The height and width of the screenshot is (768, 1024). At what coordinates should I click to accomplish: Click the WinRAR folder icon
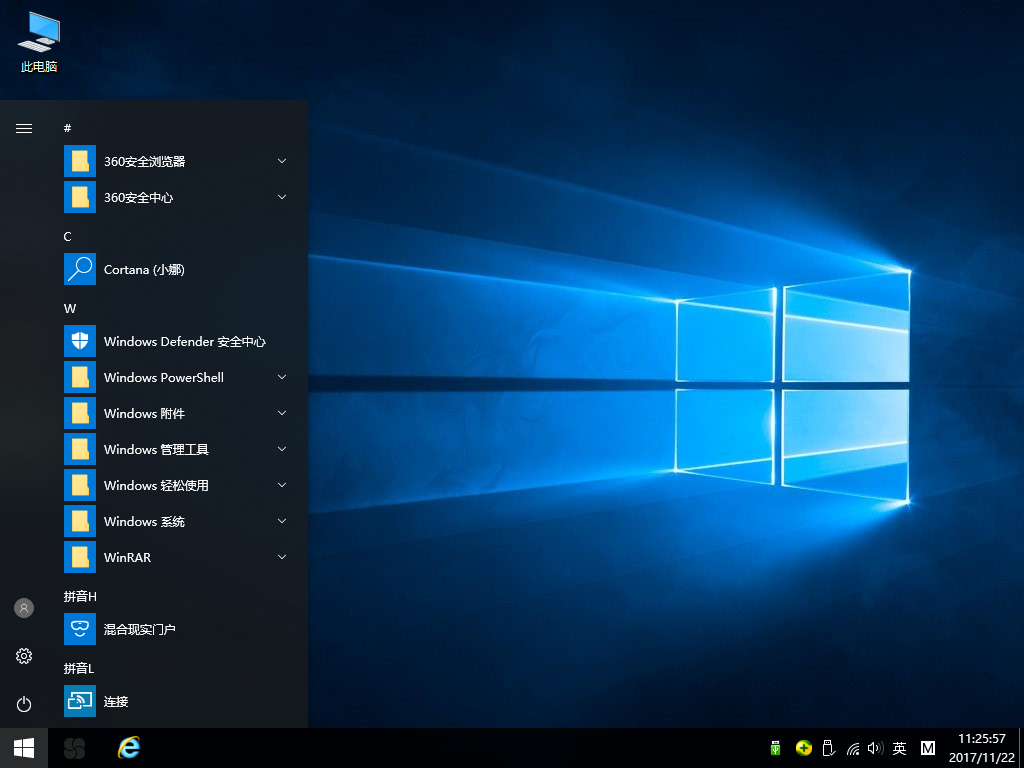pos(80,557)
